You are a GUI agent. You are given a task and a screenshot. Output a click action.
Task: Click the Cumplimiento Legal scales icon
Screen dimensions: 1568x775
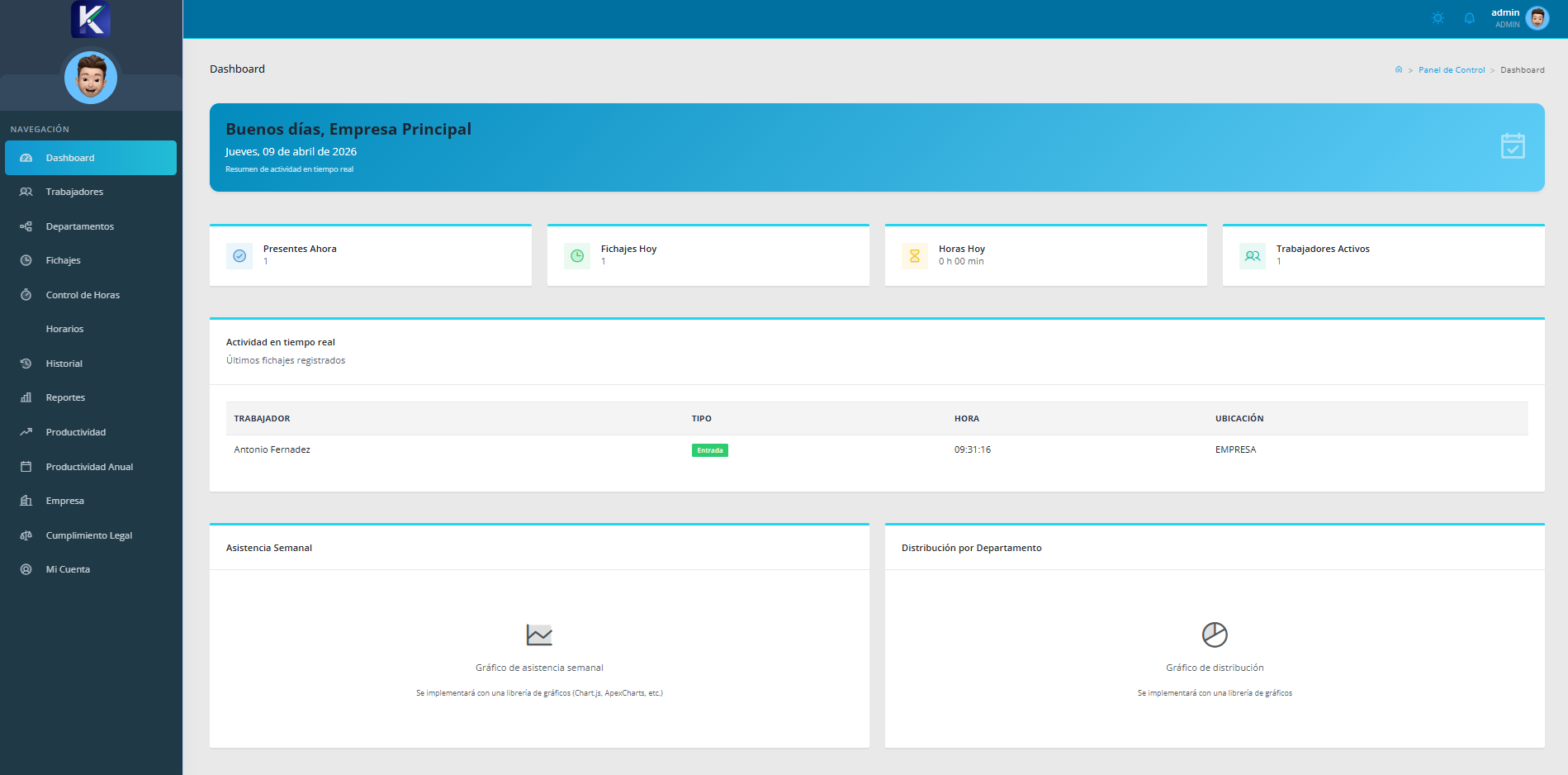pos(26,535)
